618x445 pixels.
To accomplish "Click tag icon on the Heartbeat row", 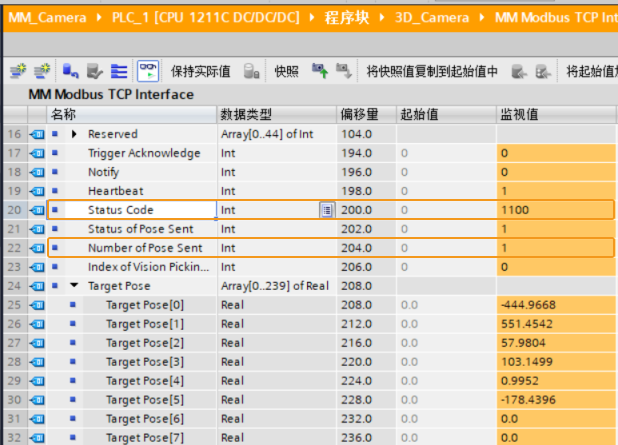I will pyautogui.click(x=37, y=191).
